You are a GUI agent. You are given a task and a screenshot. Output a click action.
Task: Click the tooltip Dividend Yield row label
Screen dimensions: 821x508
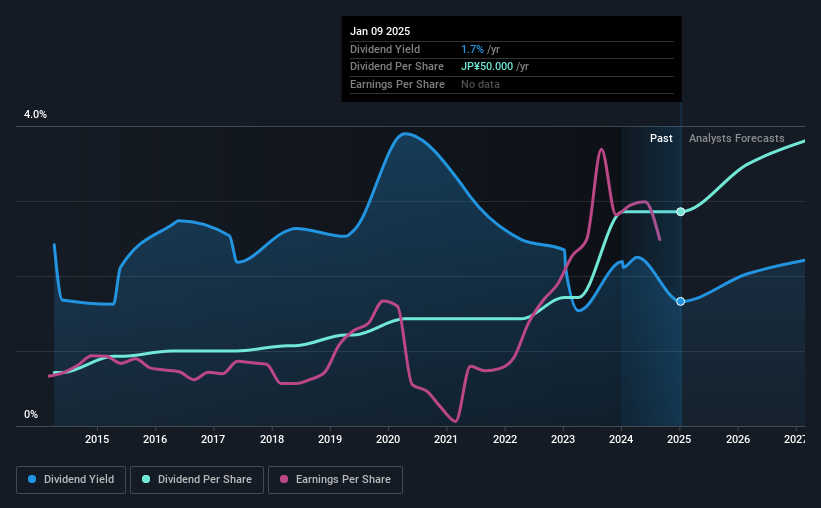click(x=385, y=49)
